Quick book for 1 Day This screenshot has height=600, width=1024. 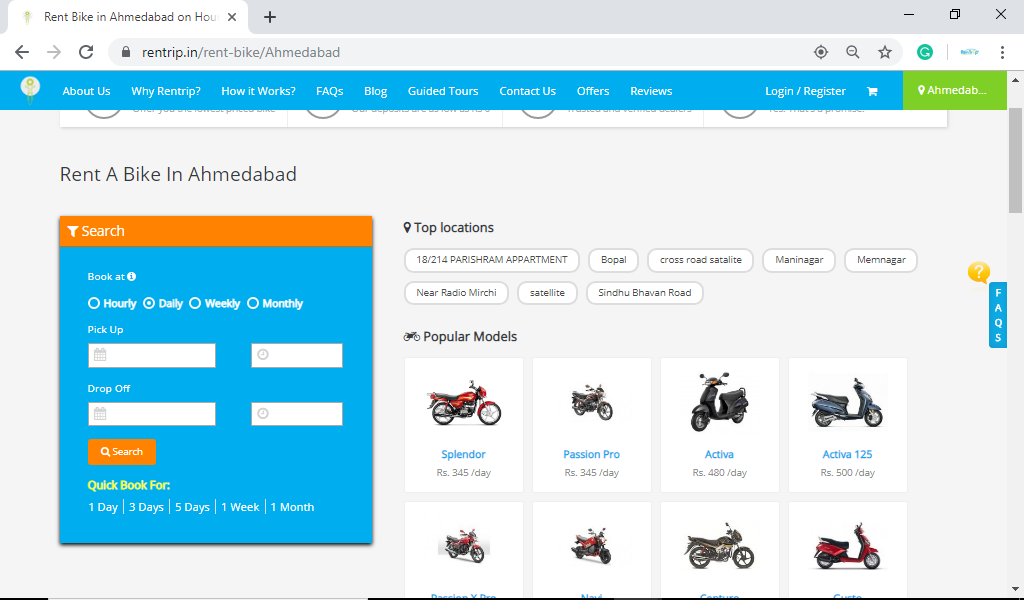click(103, 507)
